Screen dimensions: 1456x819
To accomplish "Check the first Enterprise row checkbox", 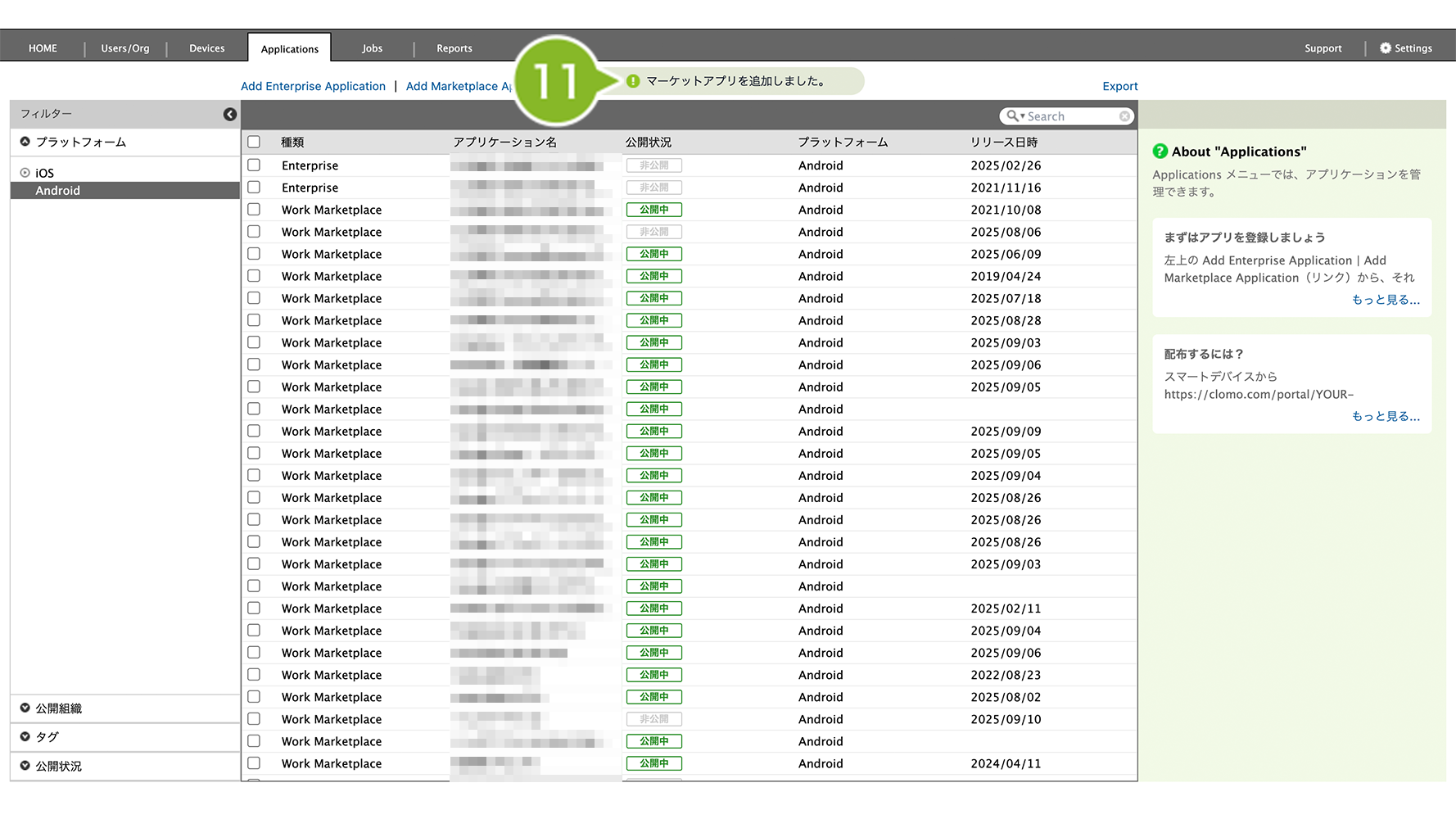I will point(254,165).
